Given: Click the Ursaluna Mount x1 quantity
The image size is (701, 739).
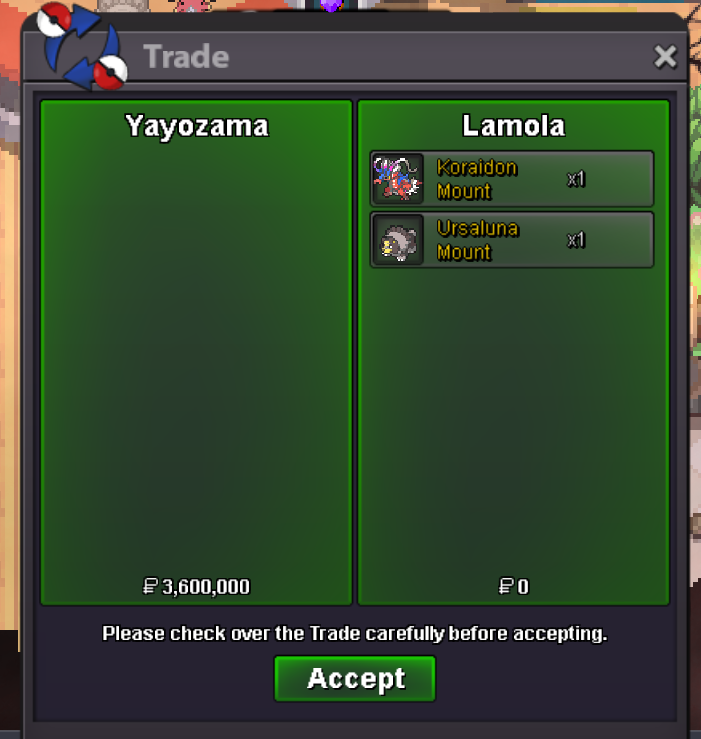Looking at the screenshot, I should point(576,240).
